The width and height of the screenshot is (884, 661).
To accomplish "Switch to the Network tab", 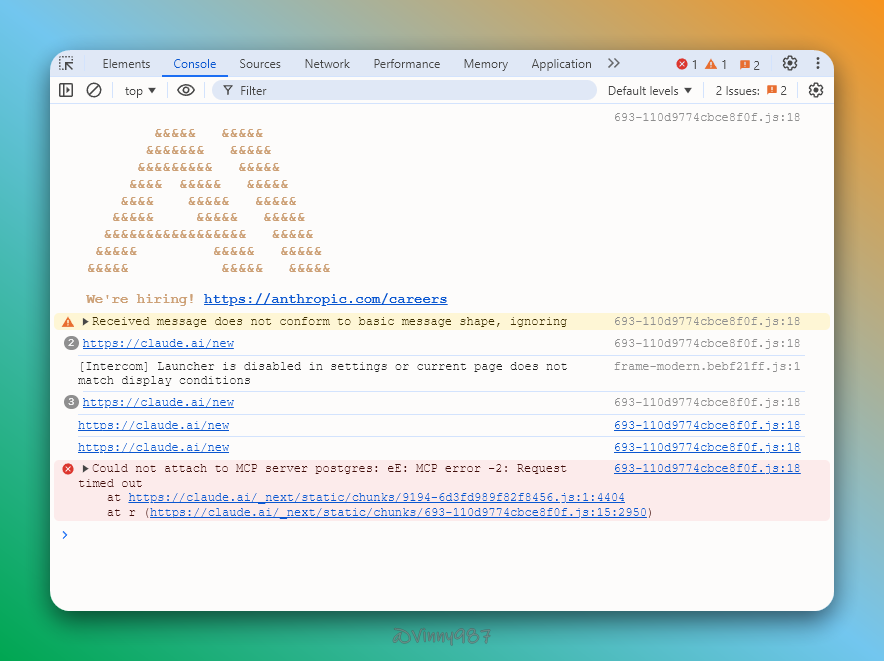I will 327,64.
